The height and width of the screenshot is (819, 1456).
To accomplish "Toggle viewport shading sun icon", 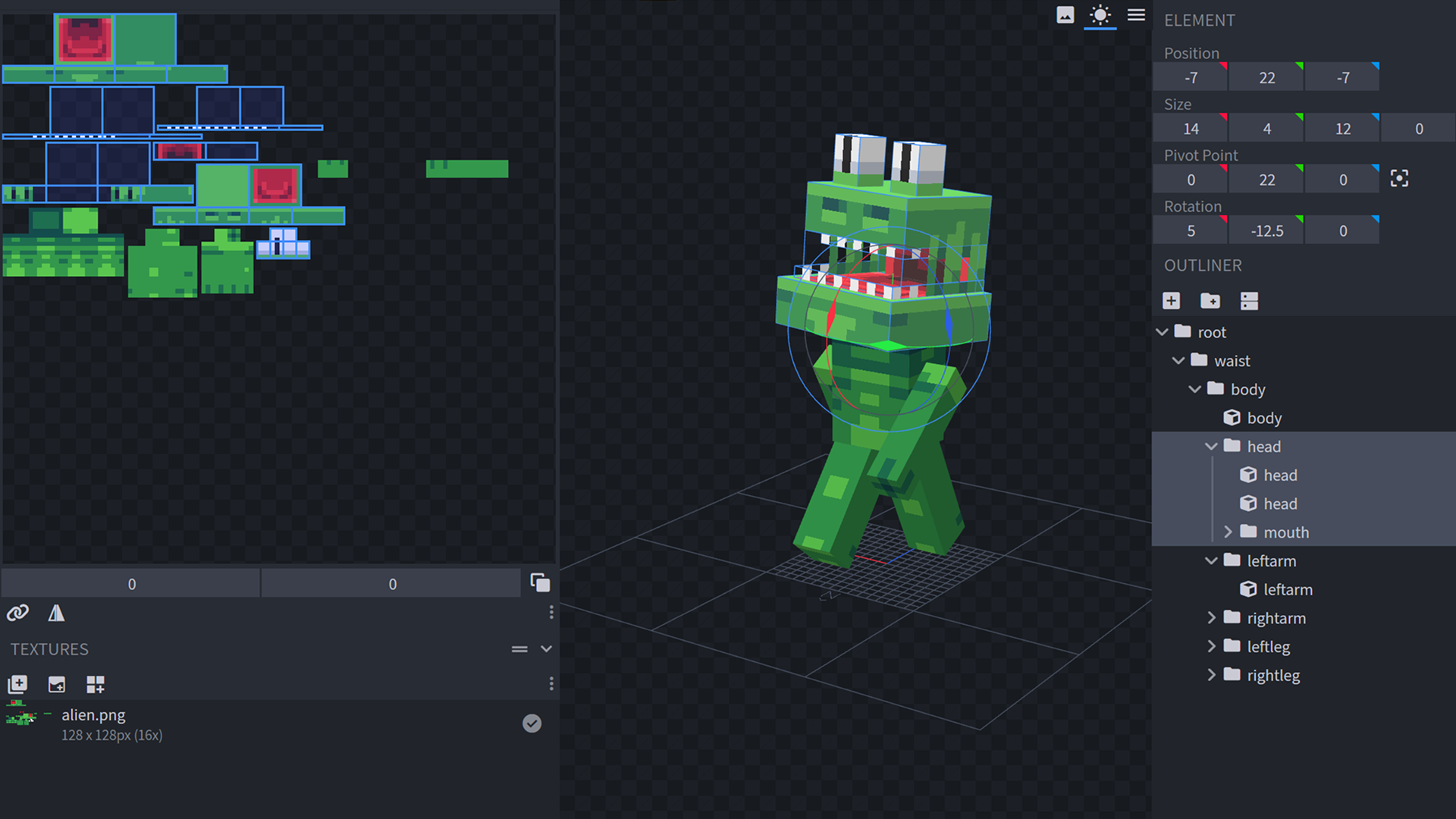I will [1100, 15].
